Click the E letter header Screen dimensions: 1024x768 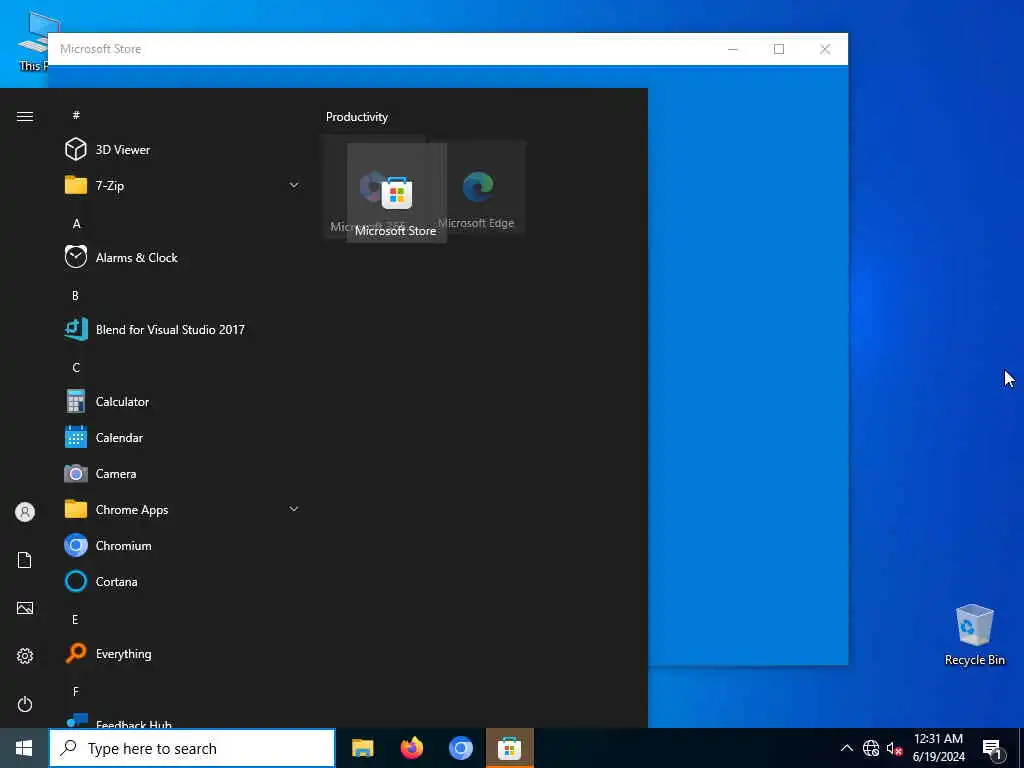tap(75, 619)
